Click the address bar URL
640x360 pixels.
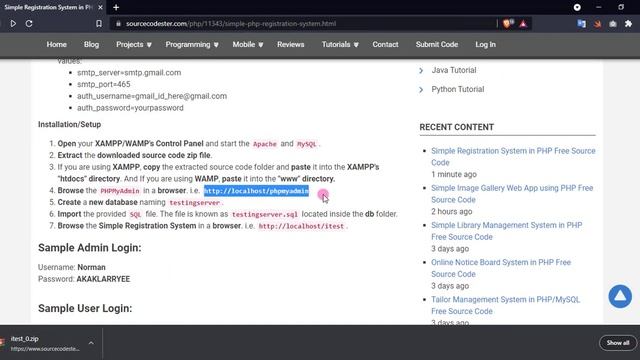pos(231,24)
